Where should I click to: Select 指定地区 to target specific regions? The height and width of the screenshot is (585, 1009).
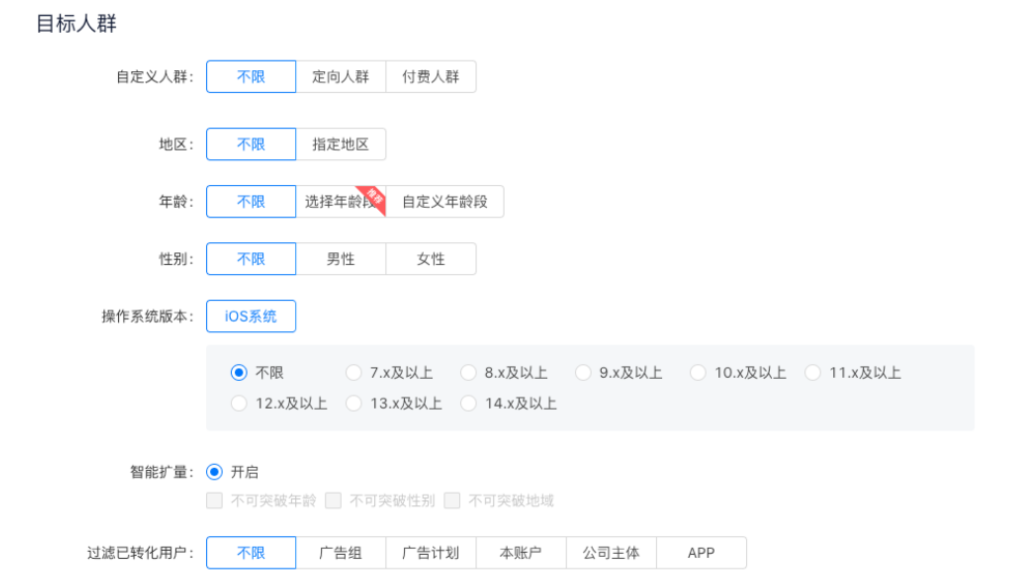click(x=342, y=143)
